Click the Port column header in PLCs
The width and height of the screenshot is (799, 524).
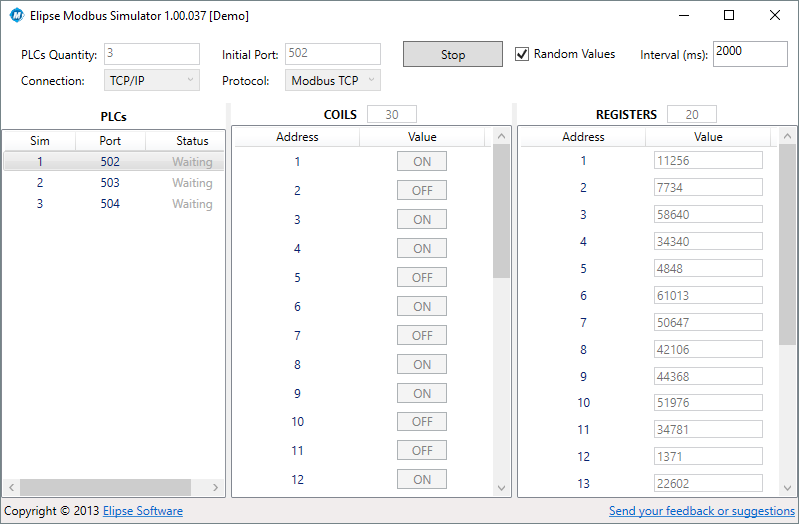110,141
